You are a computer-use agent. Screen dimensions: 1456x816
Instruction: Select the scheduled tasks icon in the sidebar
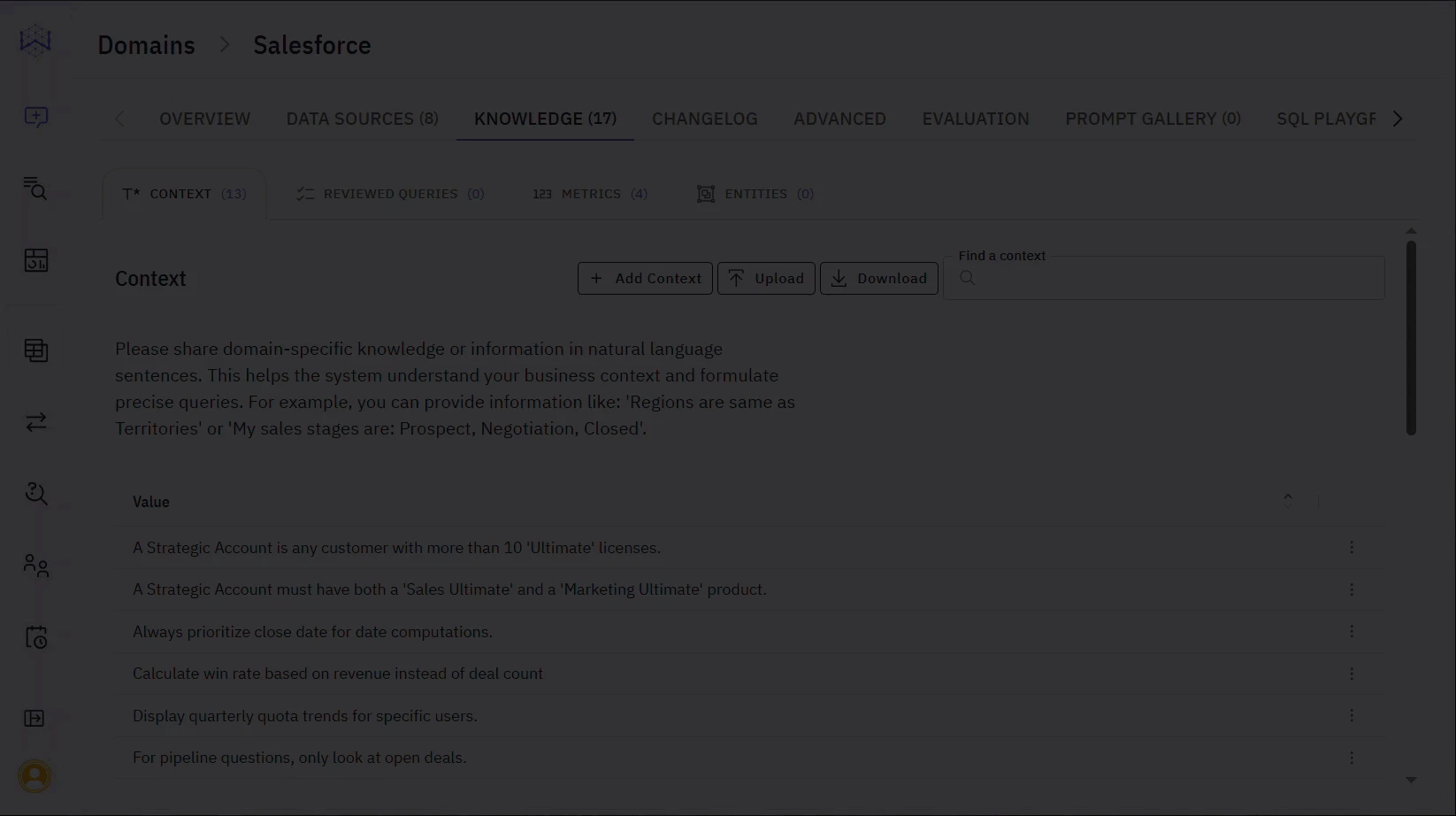[x=35, y=636]
